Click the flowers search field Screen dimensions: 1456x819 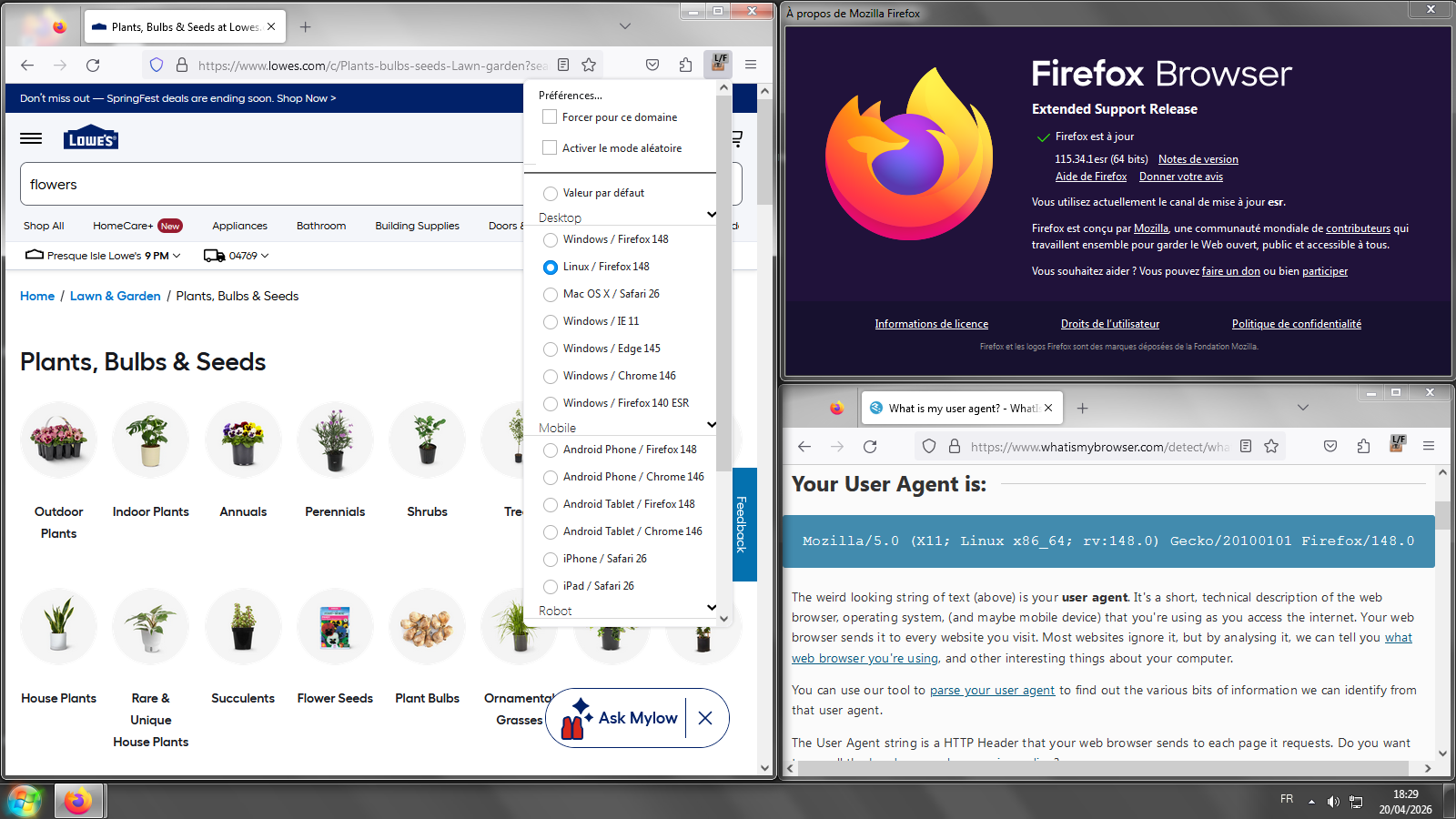pos(273,184)
